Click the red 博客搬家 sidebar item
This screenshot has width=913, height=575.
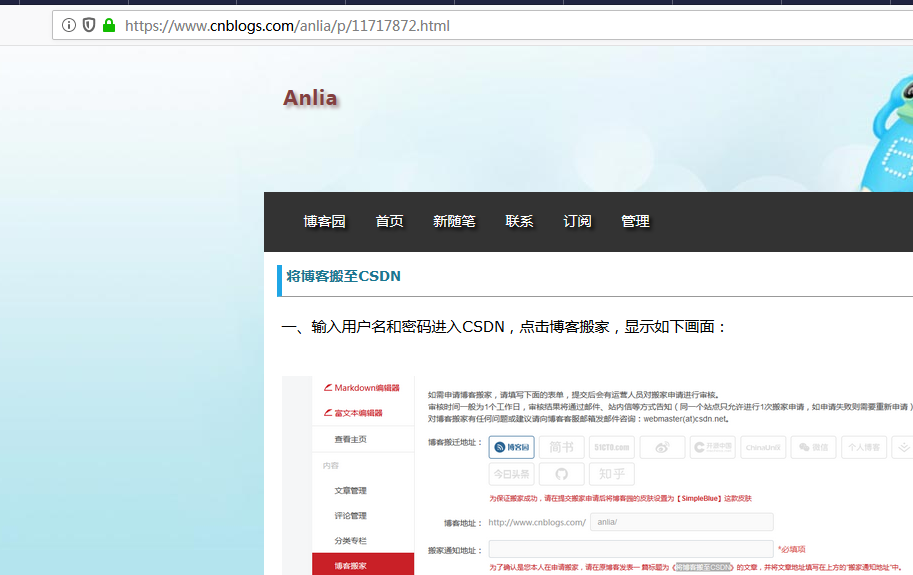click(x=363, y=565)
